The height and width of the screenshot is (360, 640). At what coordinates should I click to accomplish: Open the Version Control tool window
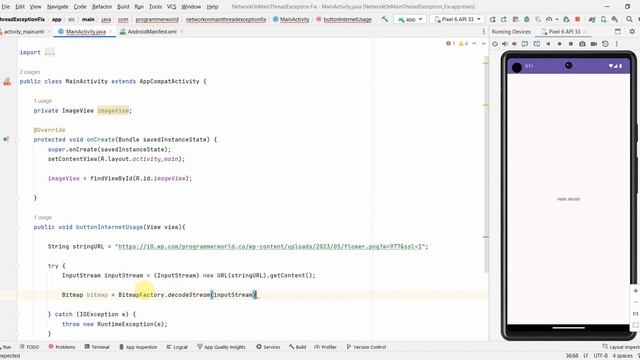pos(366,347)
